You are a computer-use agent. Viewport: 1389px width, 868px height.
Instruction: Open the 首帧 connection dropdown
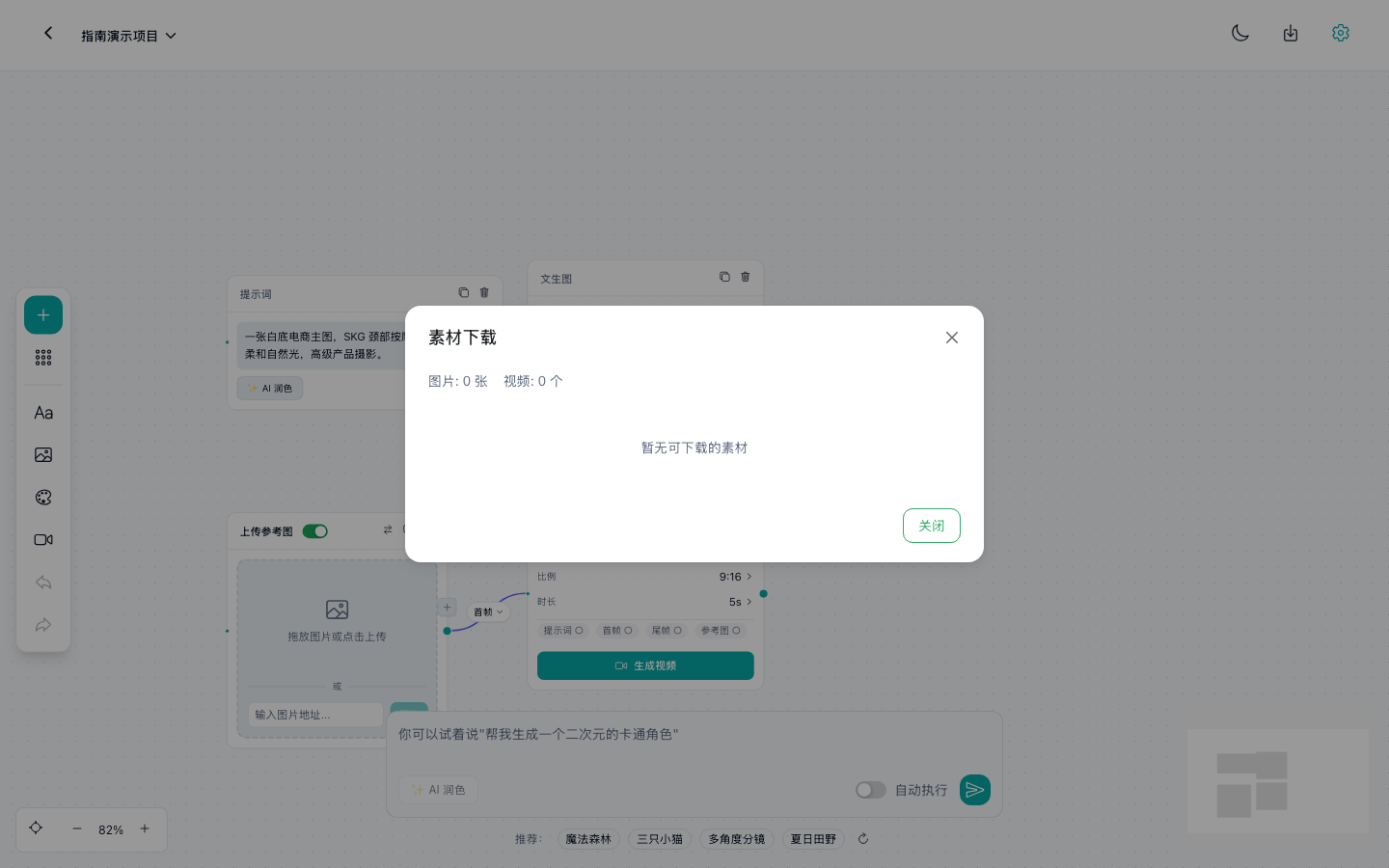(x=488, y=611)
